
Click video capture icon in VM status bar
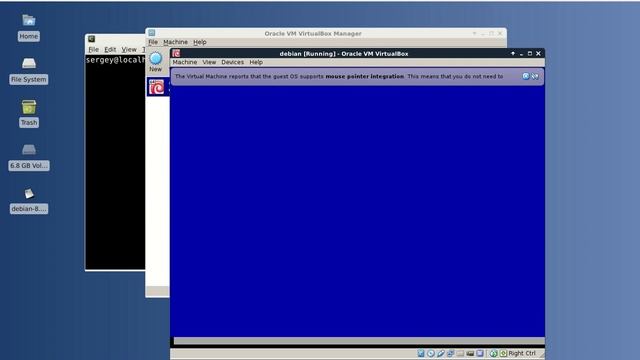pos(470,353)
